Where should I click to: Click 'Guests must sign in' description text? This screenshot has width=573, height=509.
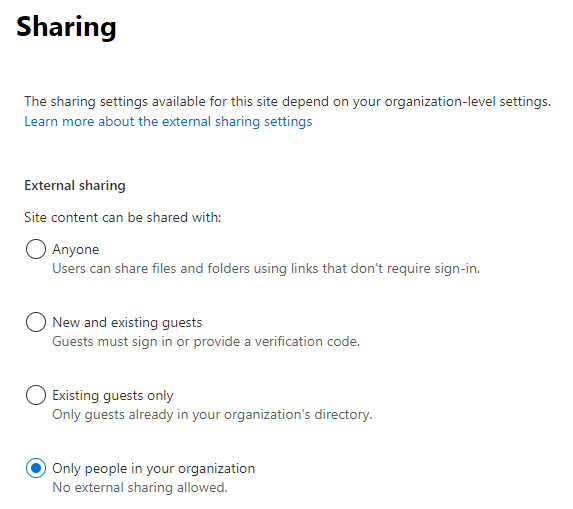pyautogui.click(x=206, y=342)
